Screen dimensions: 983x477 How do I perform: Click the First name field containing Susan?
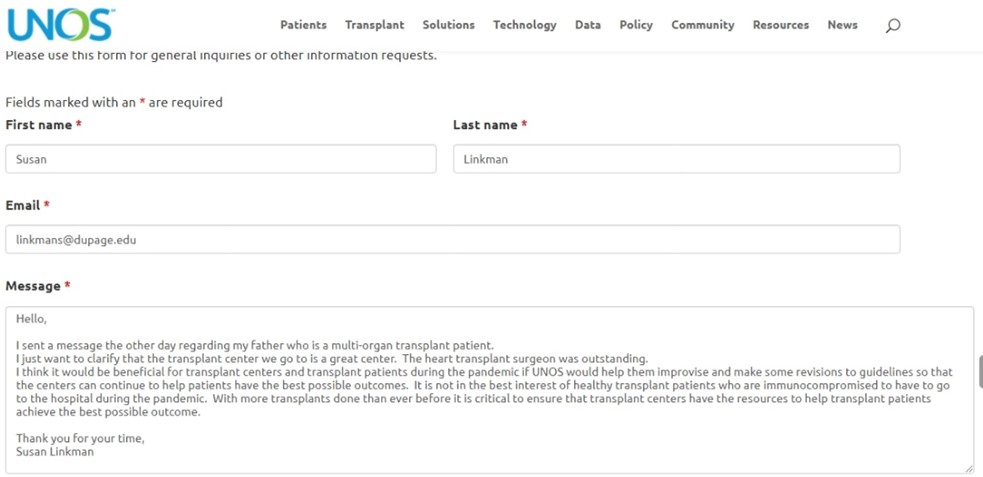(x=221, y=159)
